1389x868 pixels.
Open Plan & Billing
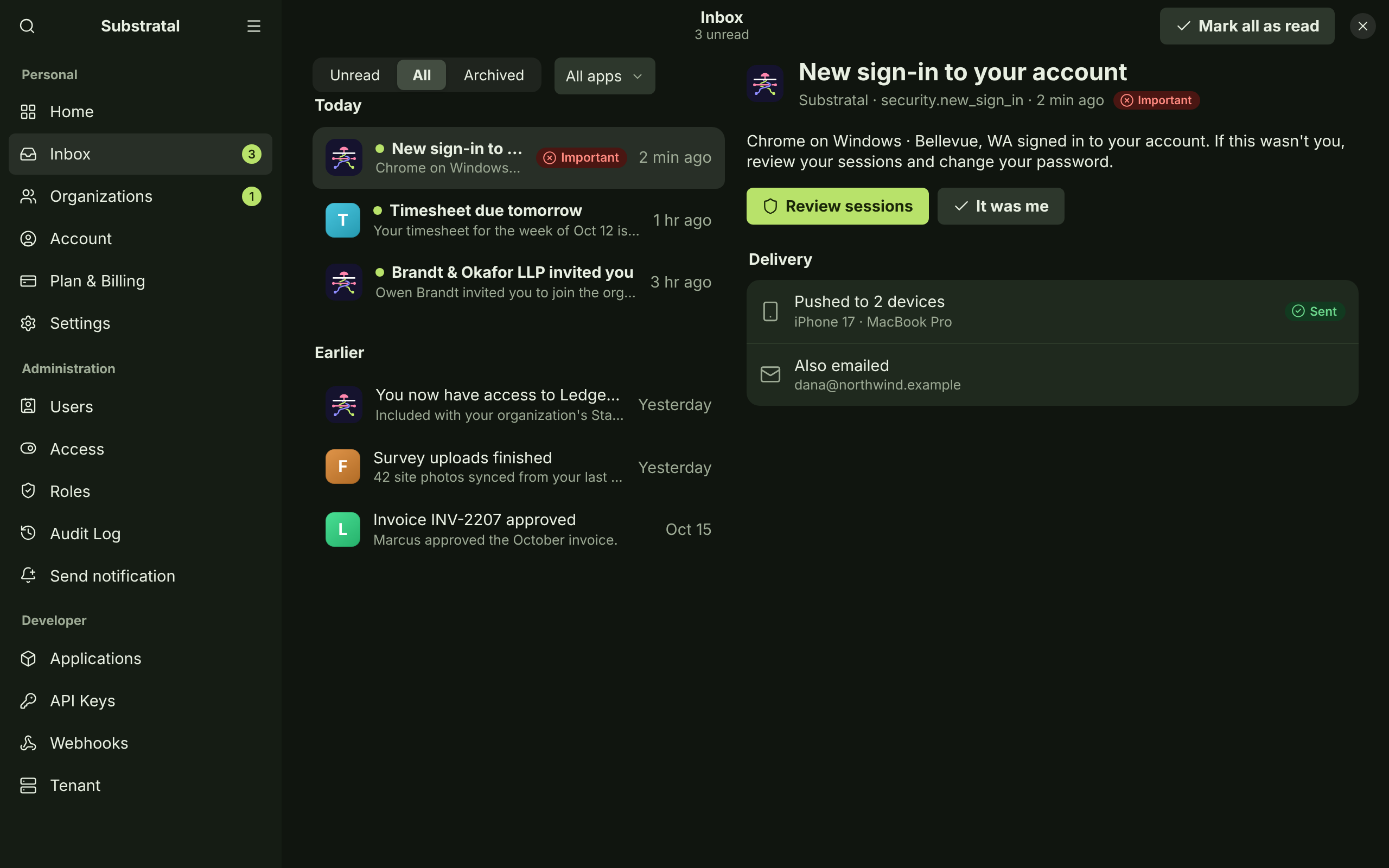[140, 282]
